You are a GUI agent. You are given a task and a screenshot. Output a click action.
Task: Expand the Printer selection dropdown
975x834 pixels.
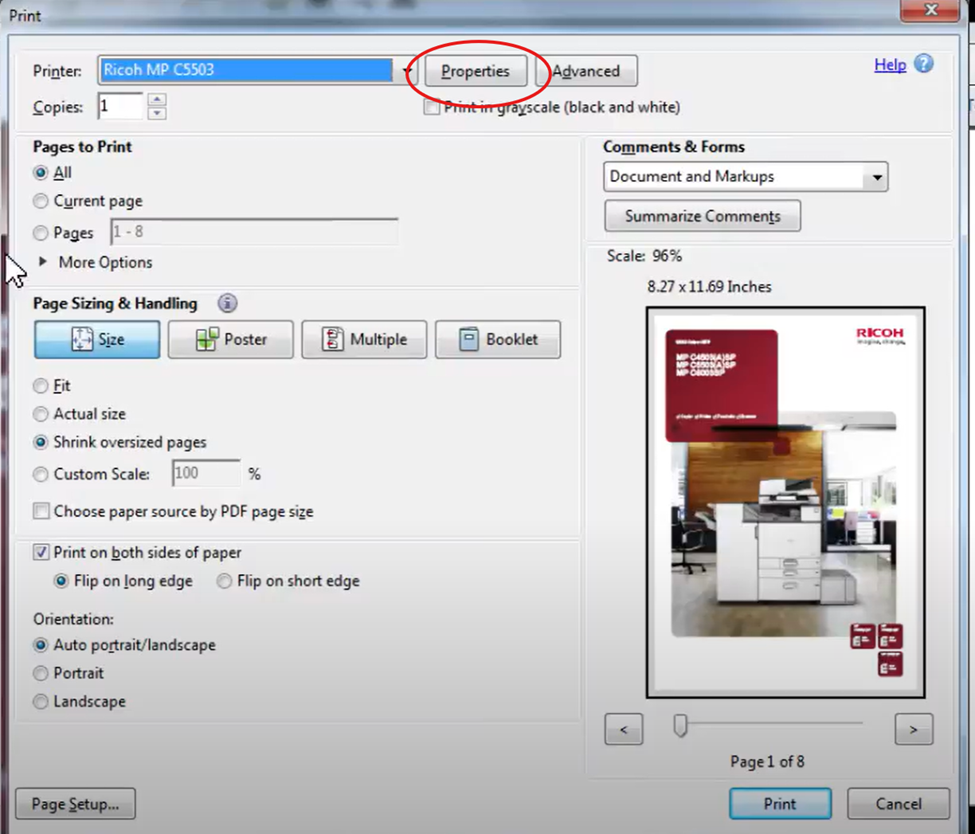[406, 70]
